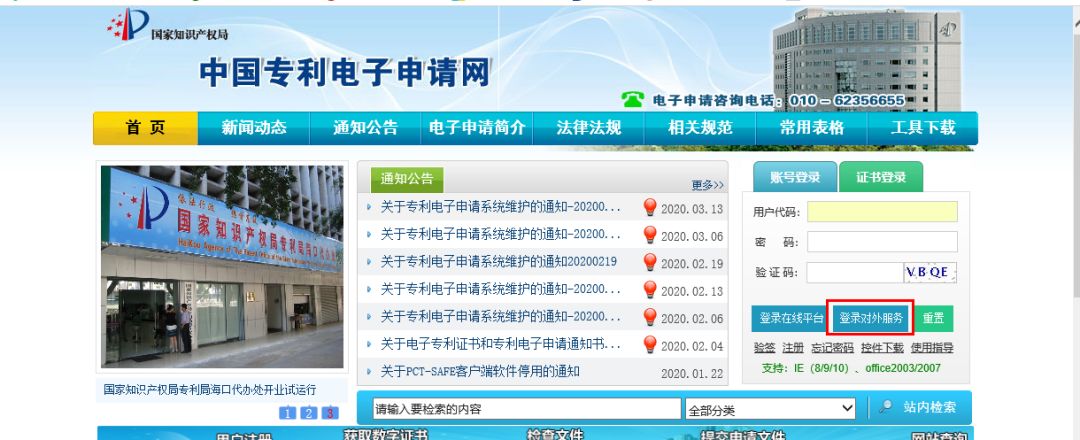
Task: Click the search box 请输入要检索的内容
Action: [x=526, y=409]
